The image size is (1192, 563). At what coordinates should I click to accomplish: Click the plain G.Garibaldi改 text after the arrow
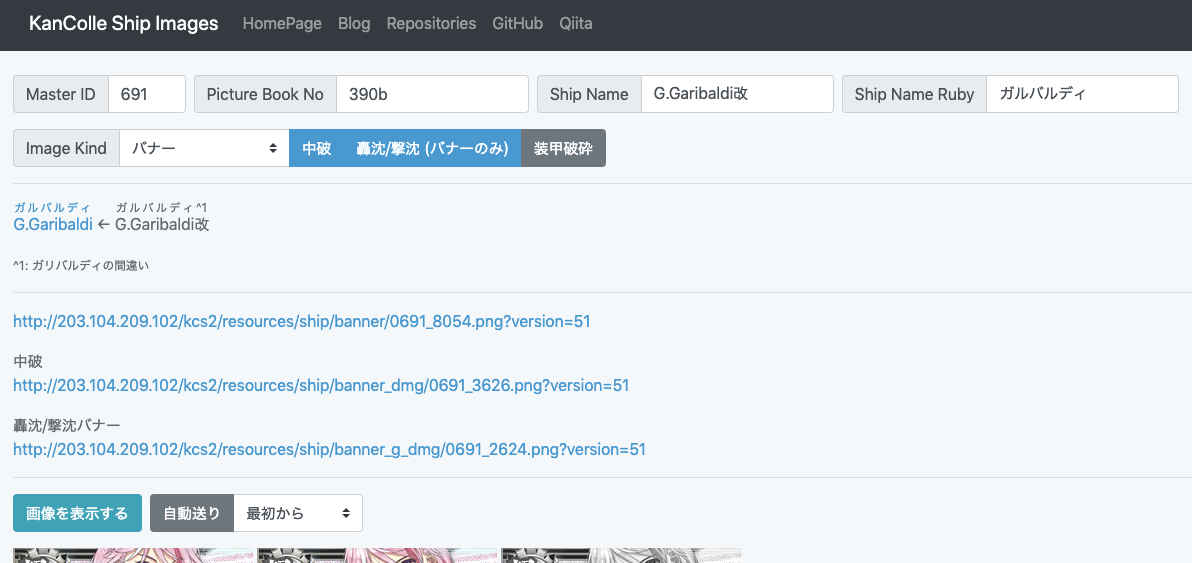click(x=162, y=224)
